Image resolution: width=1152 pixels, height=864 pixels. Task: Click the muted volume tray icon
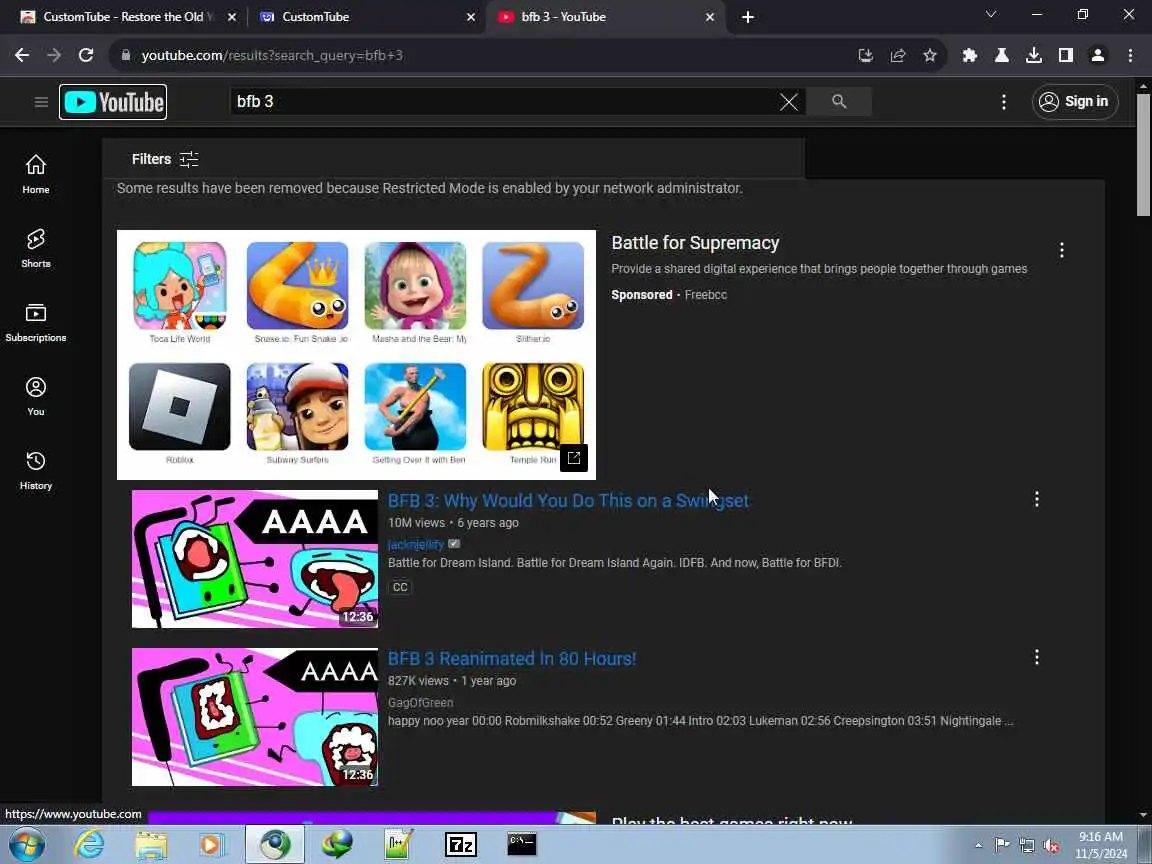pos(1051,846)
